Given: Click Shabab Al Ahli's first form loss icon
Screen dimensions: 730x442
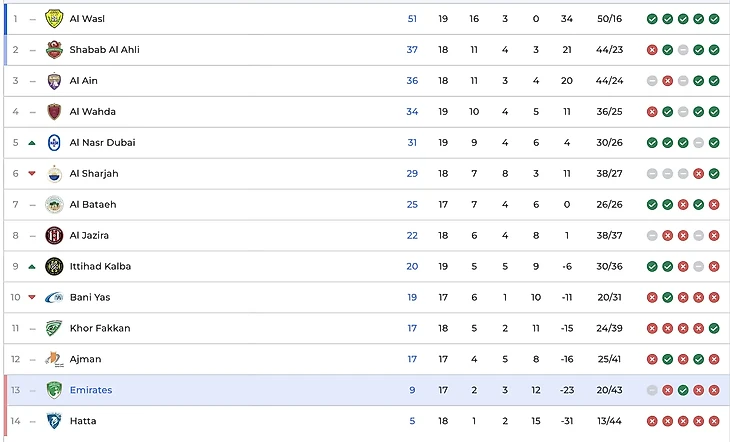Looking at the screenshot, I should 652,49.
